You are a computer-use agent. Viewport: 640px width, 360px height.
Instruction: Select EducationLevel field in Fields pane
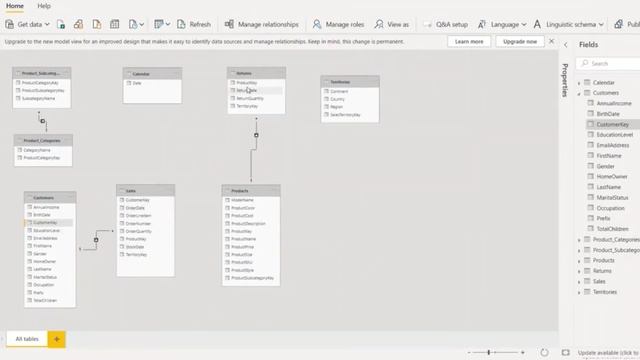click(615, 135)
